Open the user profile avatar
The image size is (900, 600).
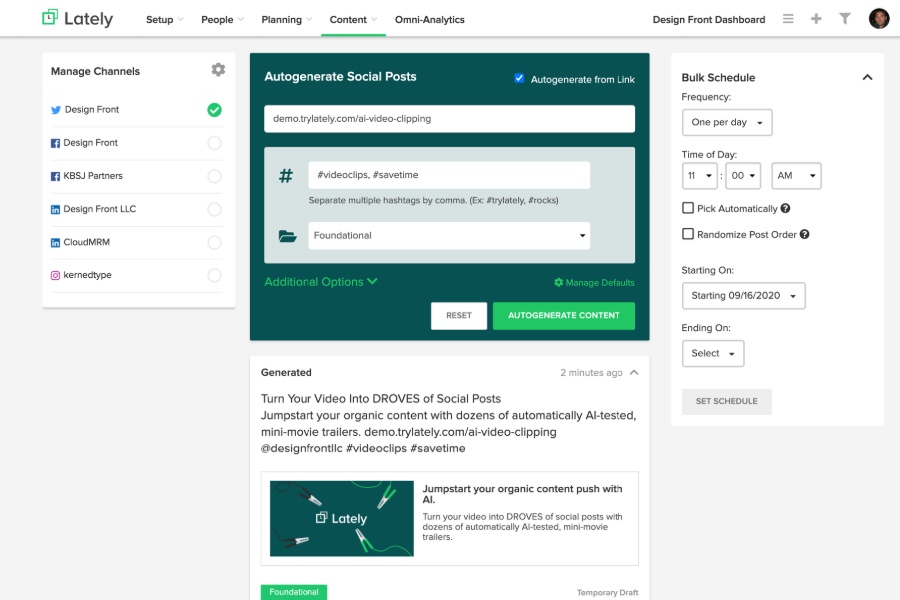(879, 18)
